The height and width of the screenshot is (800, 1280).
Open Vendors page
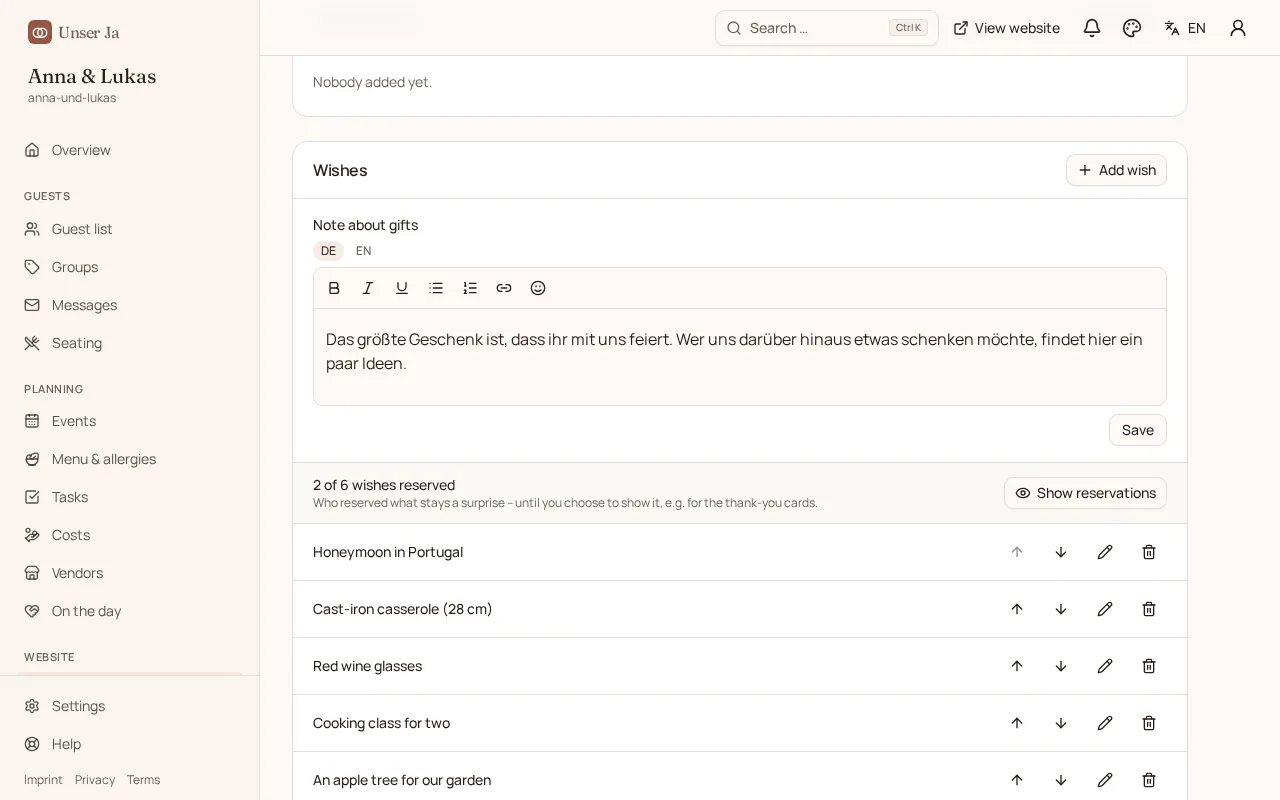coord(130,573)
